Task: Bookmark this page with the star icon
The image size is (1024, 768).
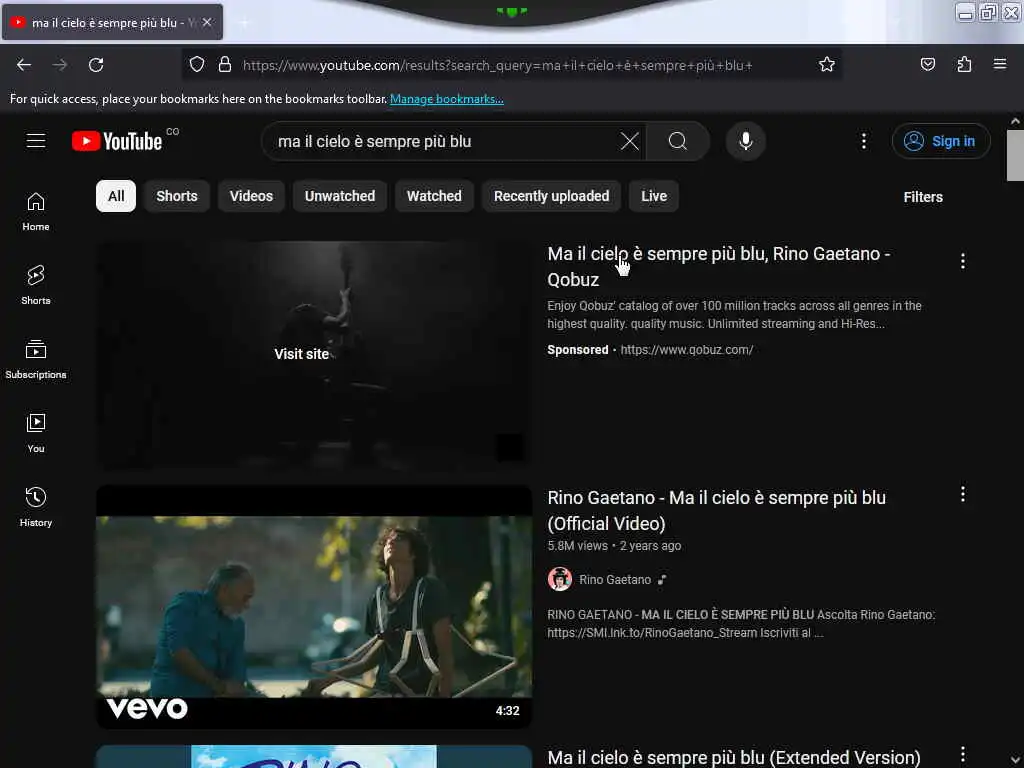Action: 827,65
